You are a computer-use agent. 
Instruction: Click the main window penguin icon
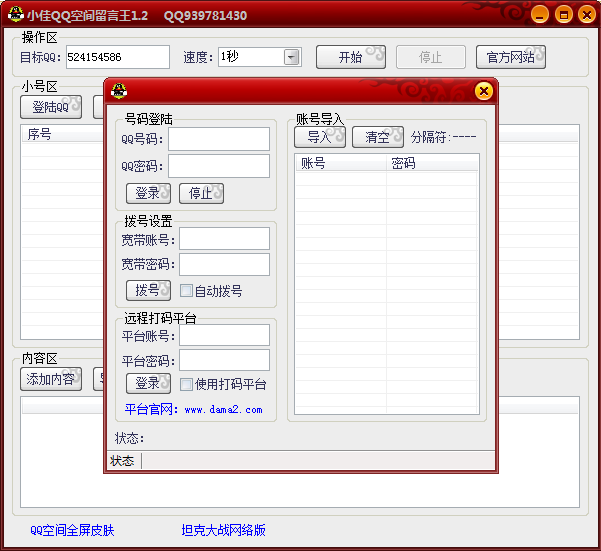pos(16,15)
